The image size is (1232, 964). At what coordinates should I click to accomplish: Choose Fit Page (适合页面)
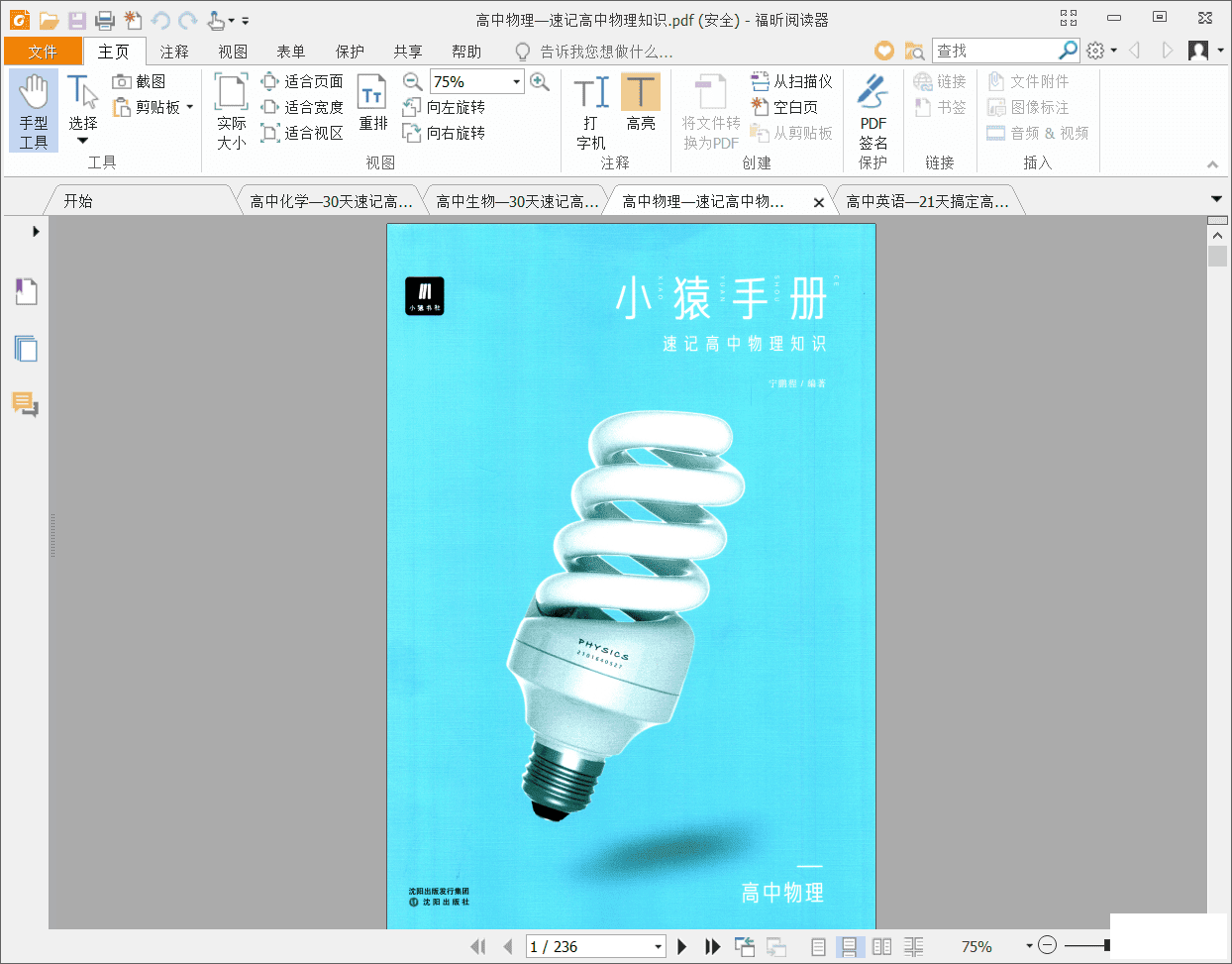coord(302,81)
